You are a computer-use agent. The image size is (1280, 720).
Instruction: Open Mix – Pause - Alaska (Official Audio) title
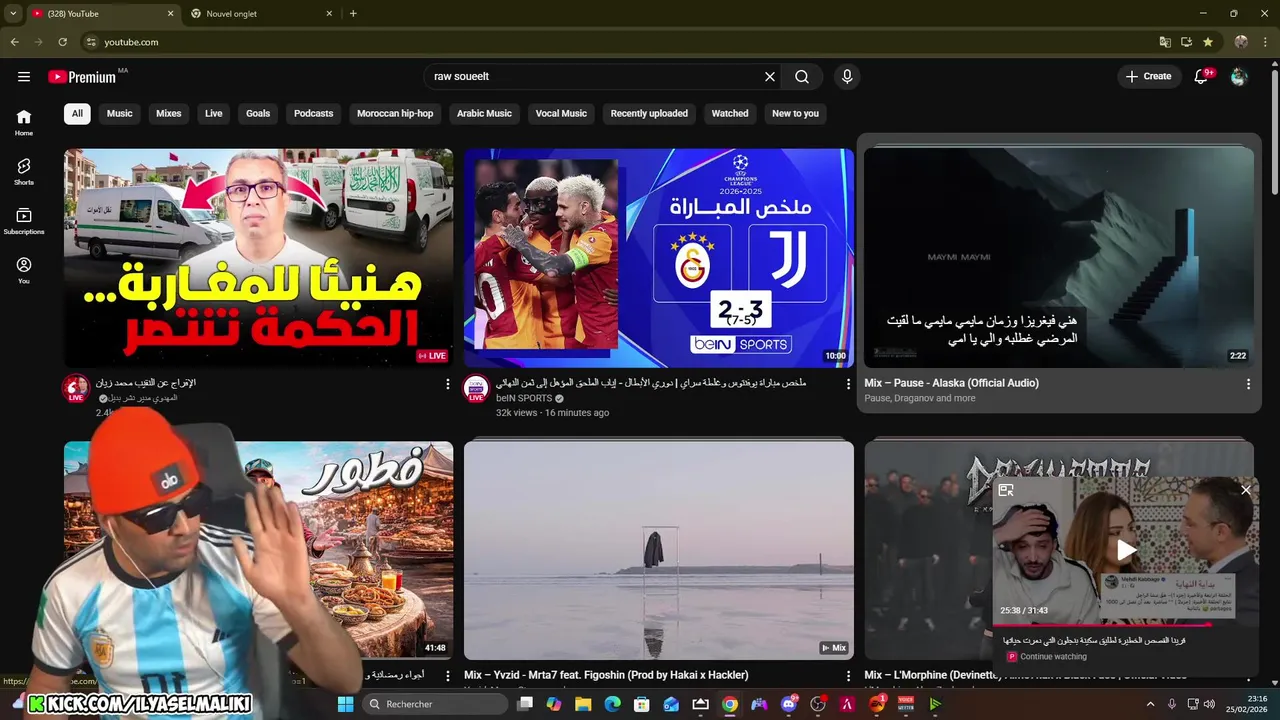(x=952, y=383)
